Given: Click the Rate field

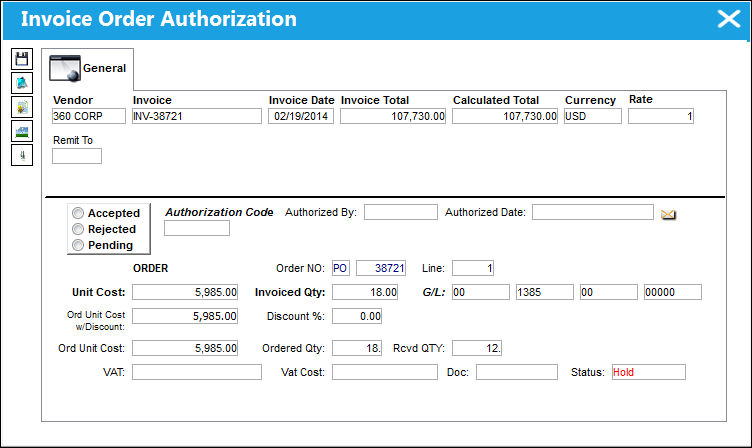Looking at the screenshot, I should (661, 116).
